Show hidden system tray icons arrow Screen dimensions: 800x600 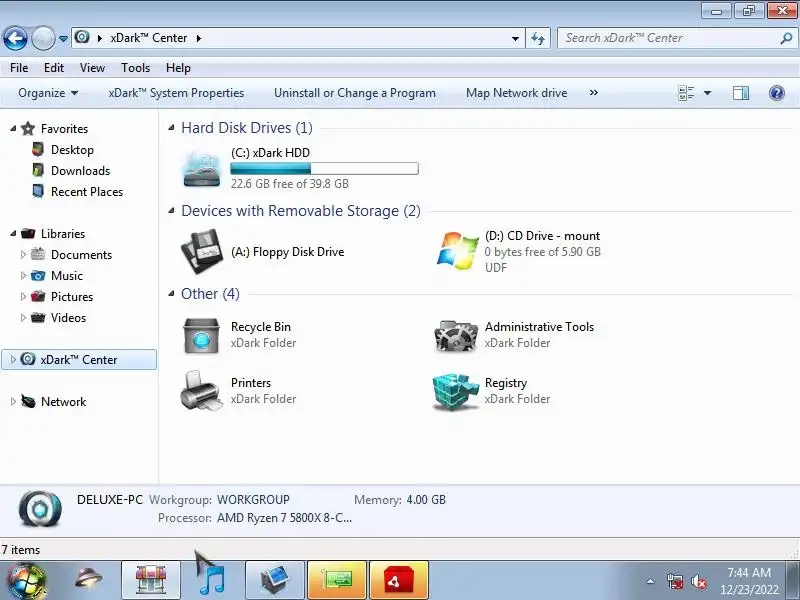pyautogui.click(x=651, y=581)
